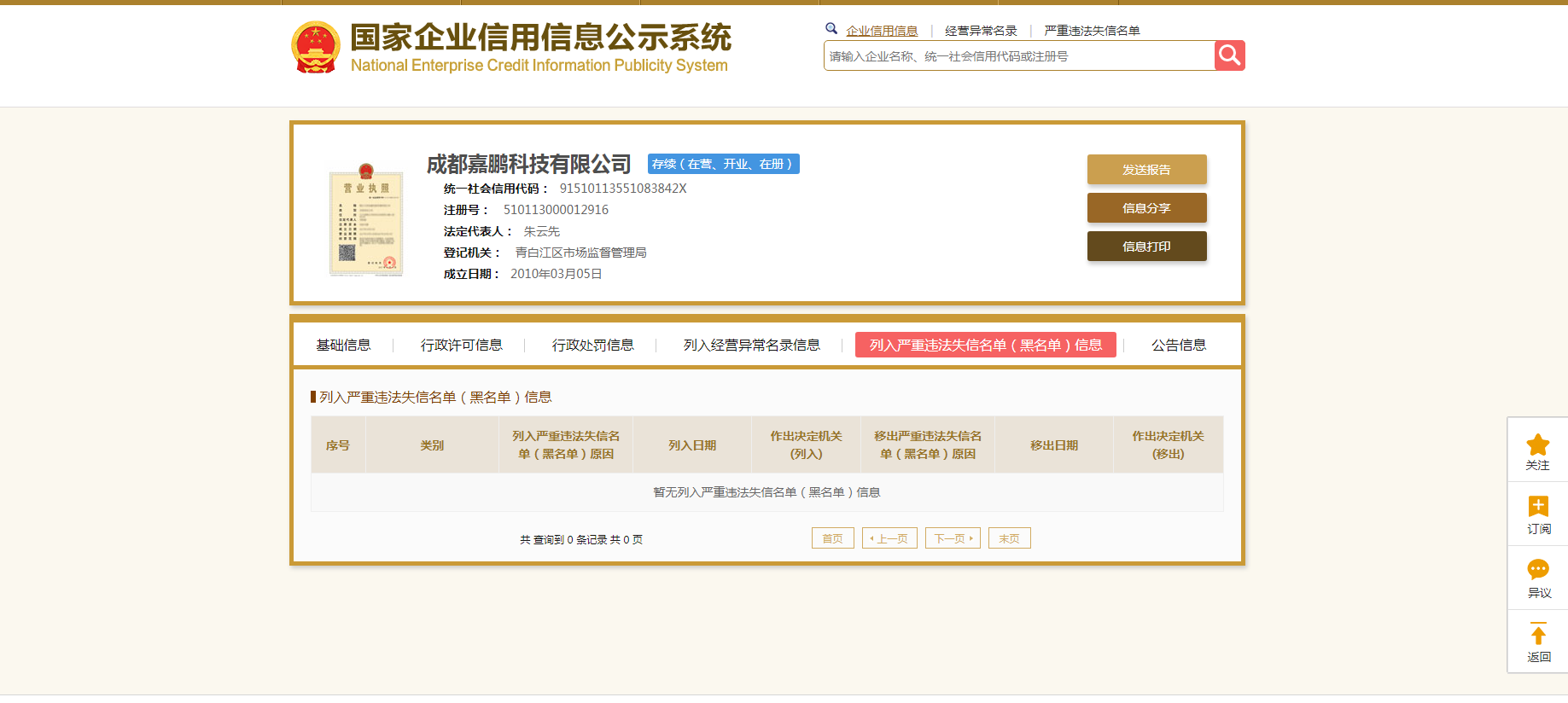Select the 列入严重违法失信名单（黑名单）信息 tab
Image resolution: width=1568 pixels, height=703 pixels.
click(985, 345)
